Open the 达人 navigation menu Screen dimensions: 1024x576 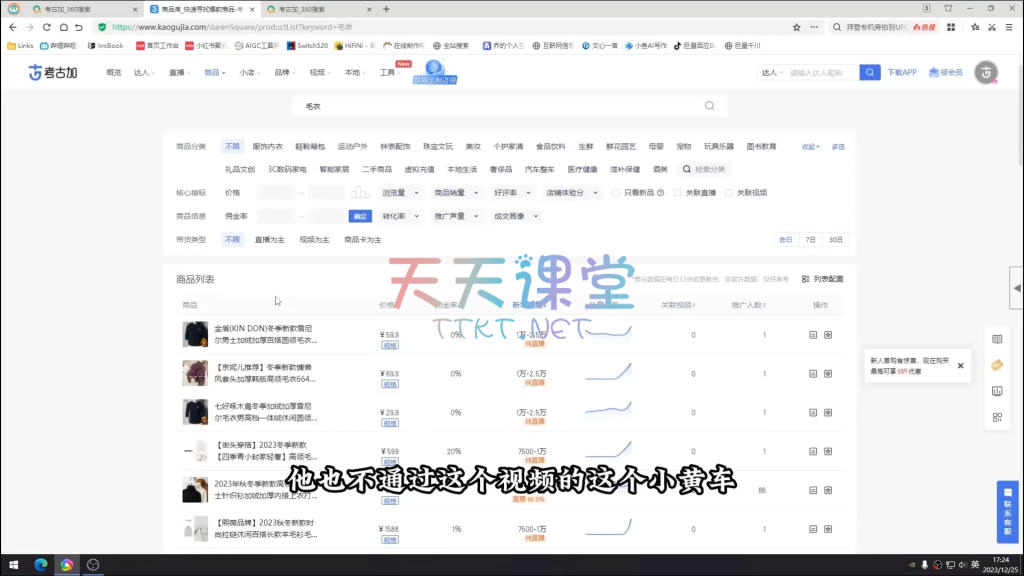click(x=145, y=73)
